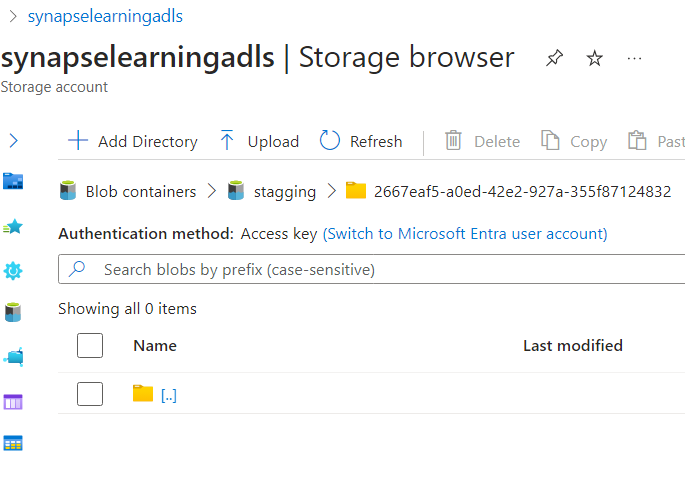Viewport: 685px width, 486px height.
Task: Pin the Storage browser blade
Action: click(554, 59)
